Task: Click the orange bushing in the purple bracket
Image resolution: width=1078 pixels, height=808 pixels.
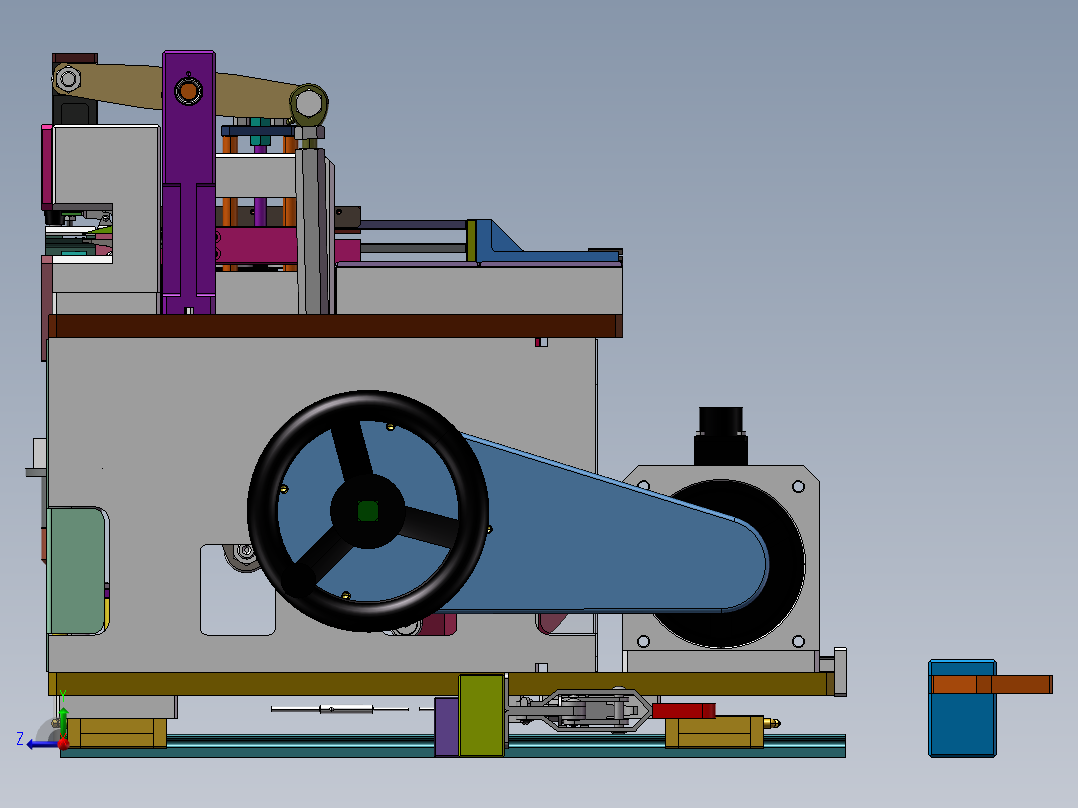Action: (x=188, y=91)
